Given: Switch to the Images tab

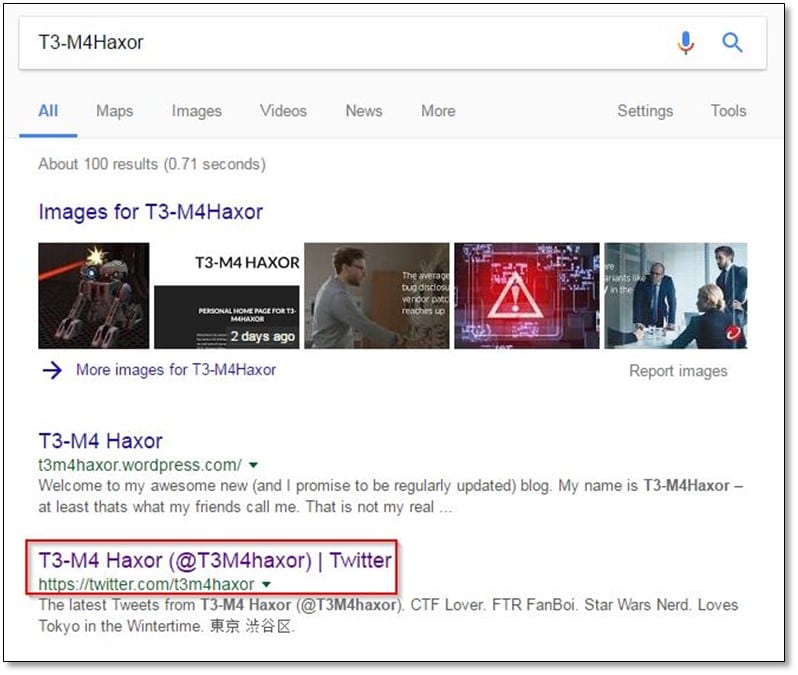Looking at the screenshot, I should coord(196,111).
